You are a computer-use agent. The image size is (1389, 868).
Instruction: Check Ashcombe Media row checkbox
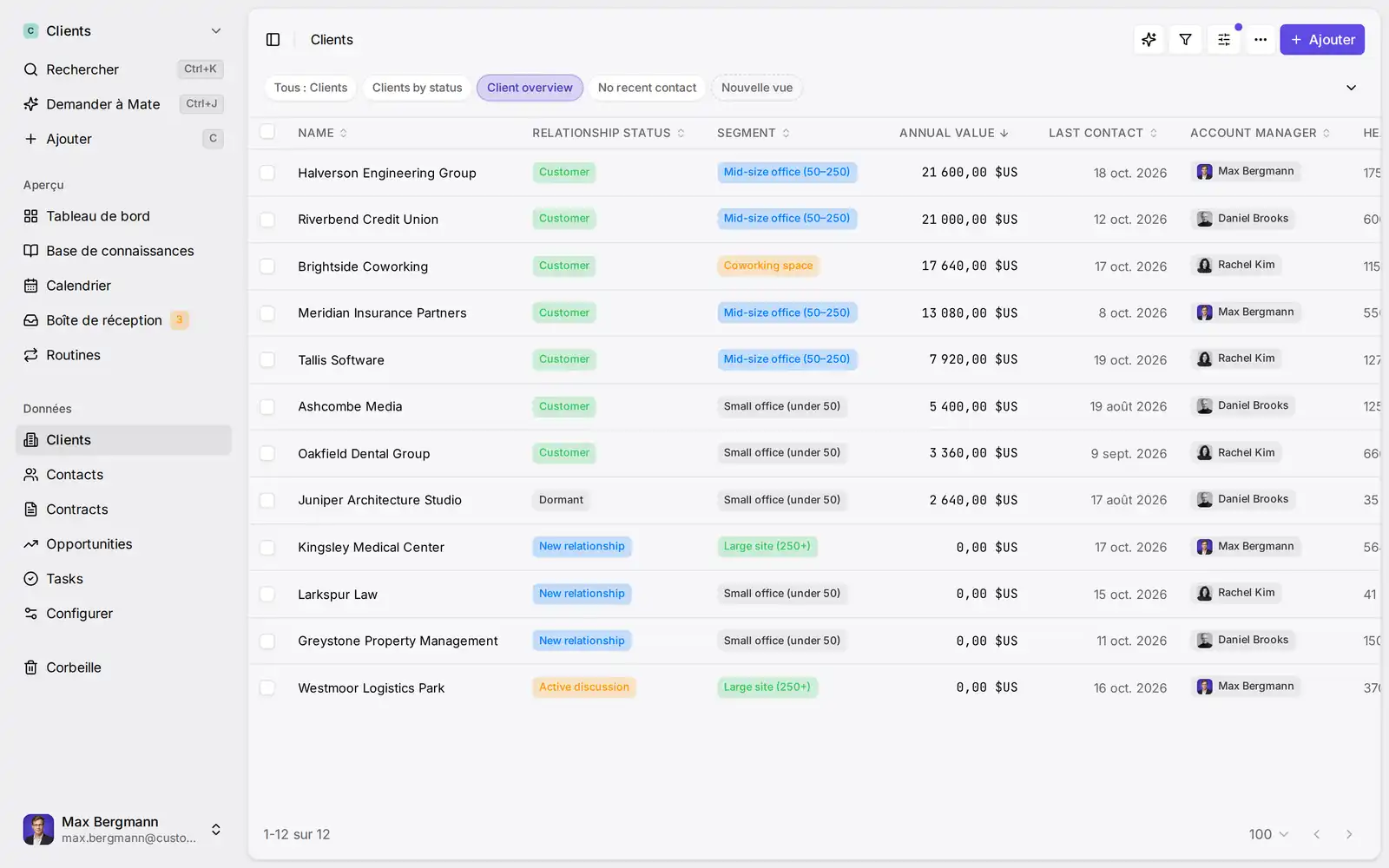point(267,407)
